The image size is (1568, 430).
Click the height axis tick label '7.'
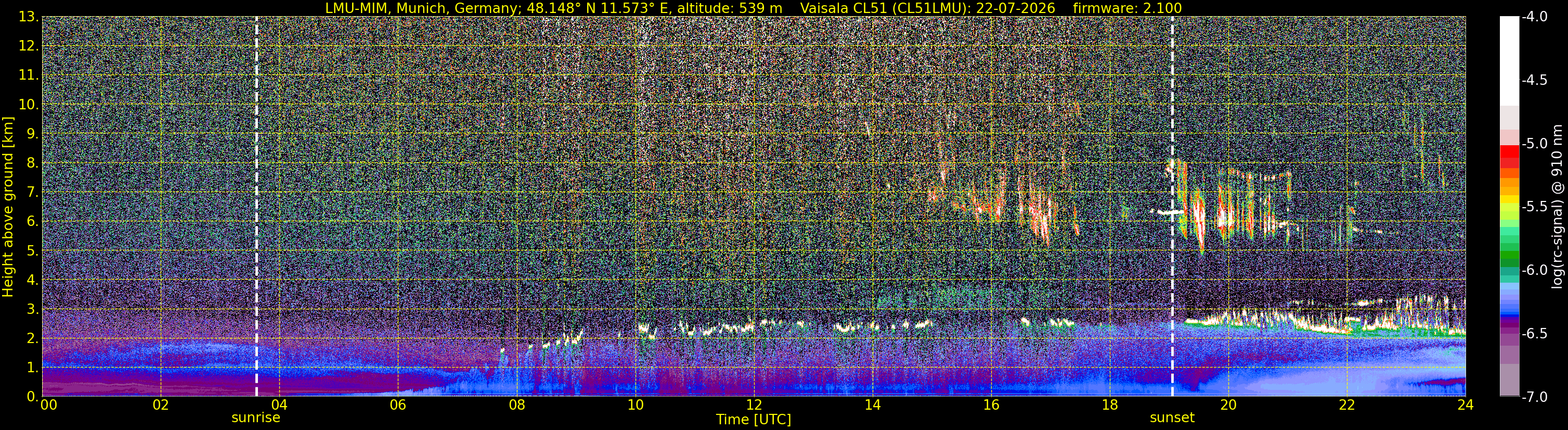click(33, 192)
